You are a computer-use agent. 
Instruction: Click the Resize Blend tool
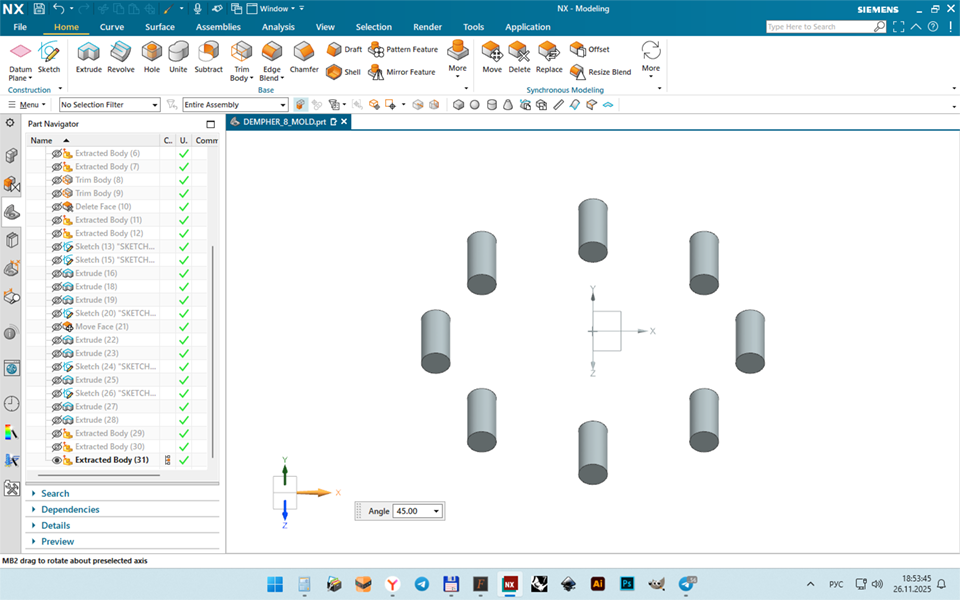[x=600, y=72]
